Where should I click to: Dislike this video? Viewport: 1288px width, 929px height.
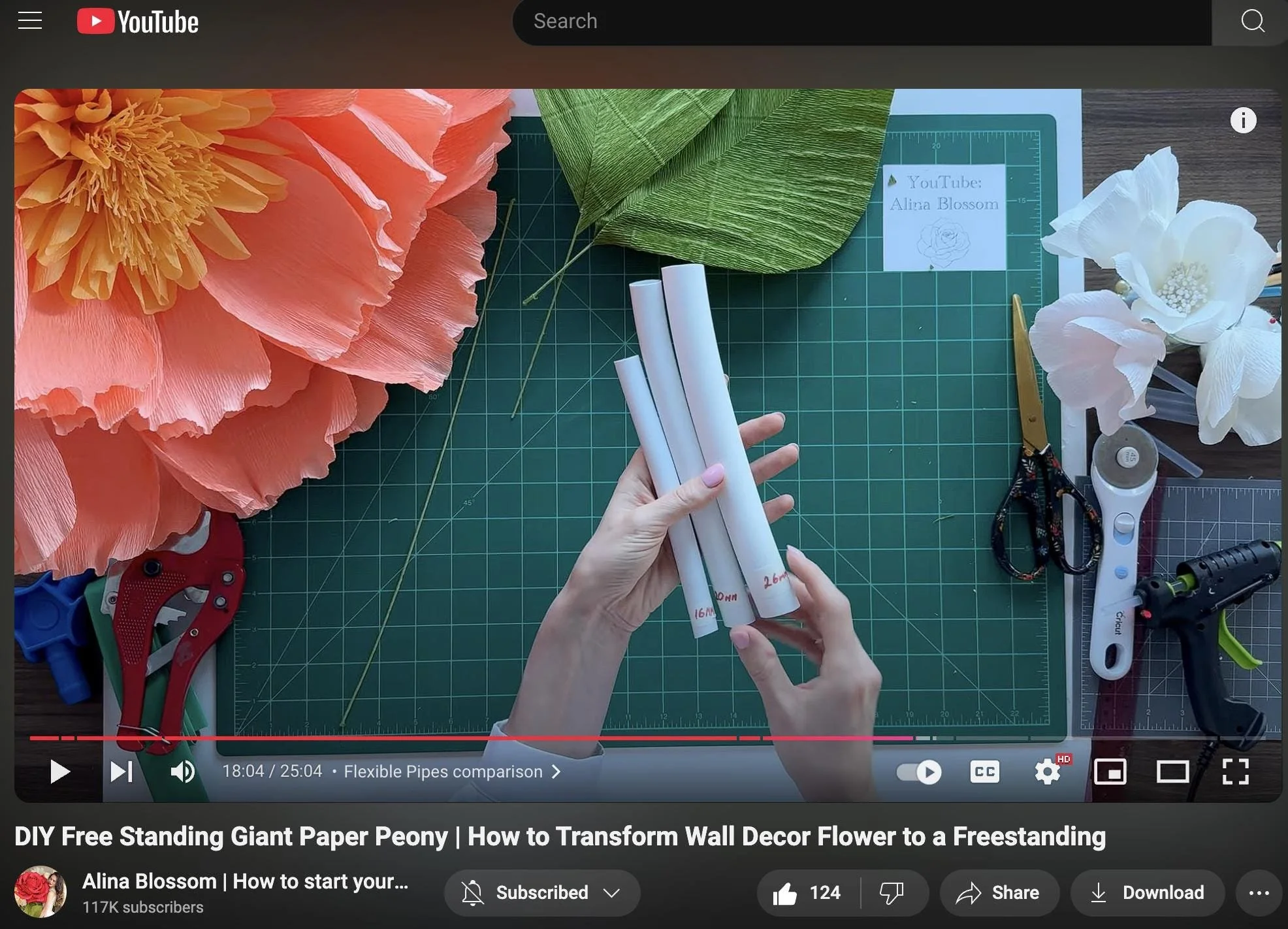point(892,892)
